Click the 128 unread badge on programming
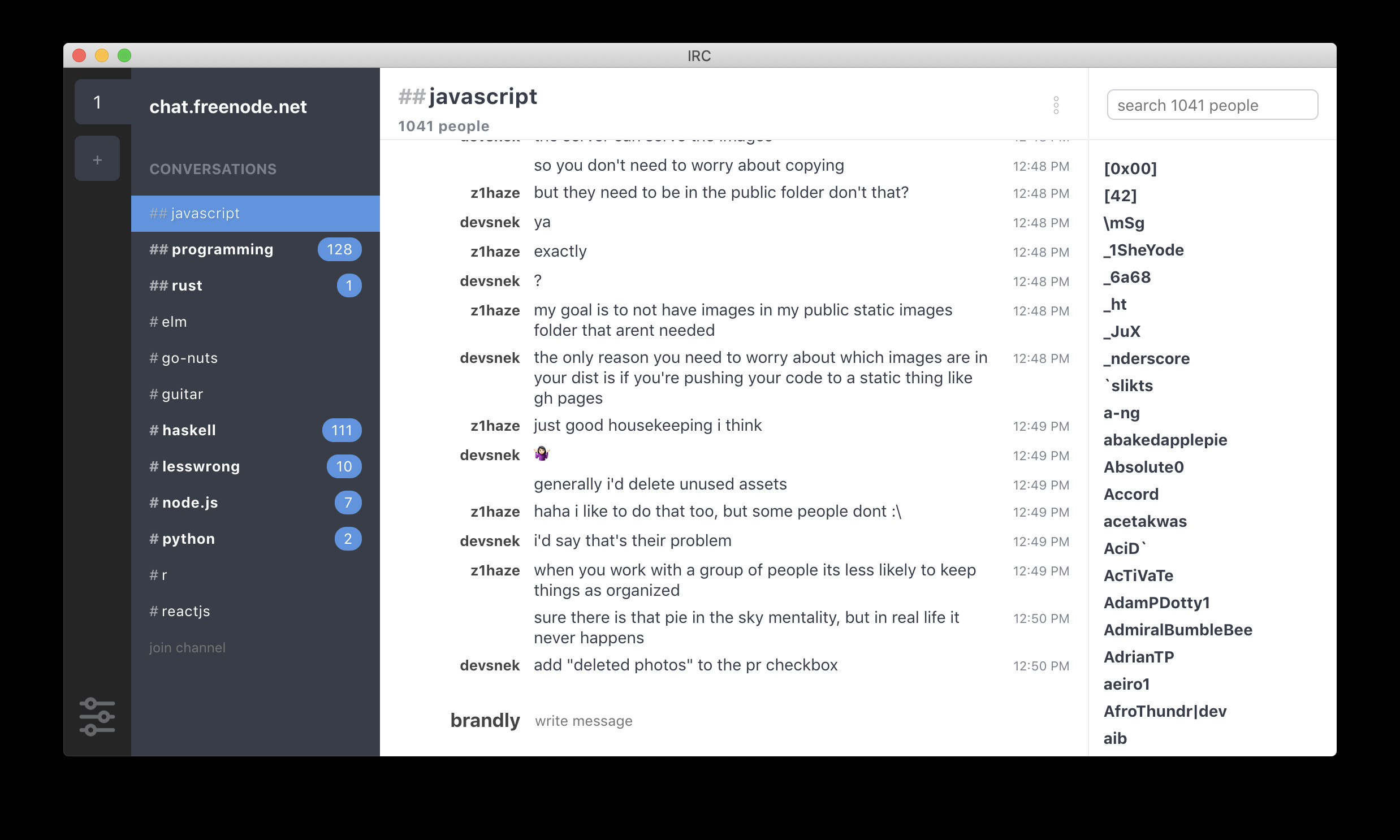1400x840 pixels. pos(339,250)
